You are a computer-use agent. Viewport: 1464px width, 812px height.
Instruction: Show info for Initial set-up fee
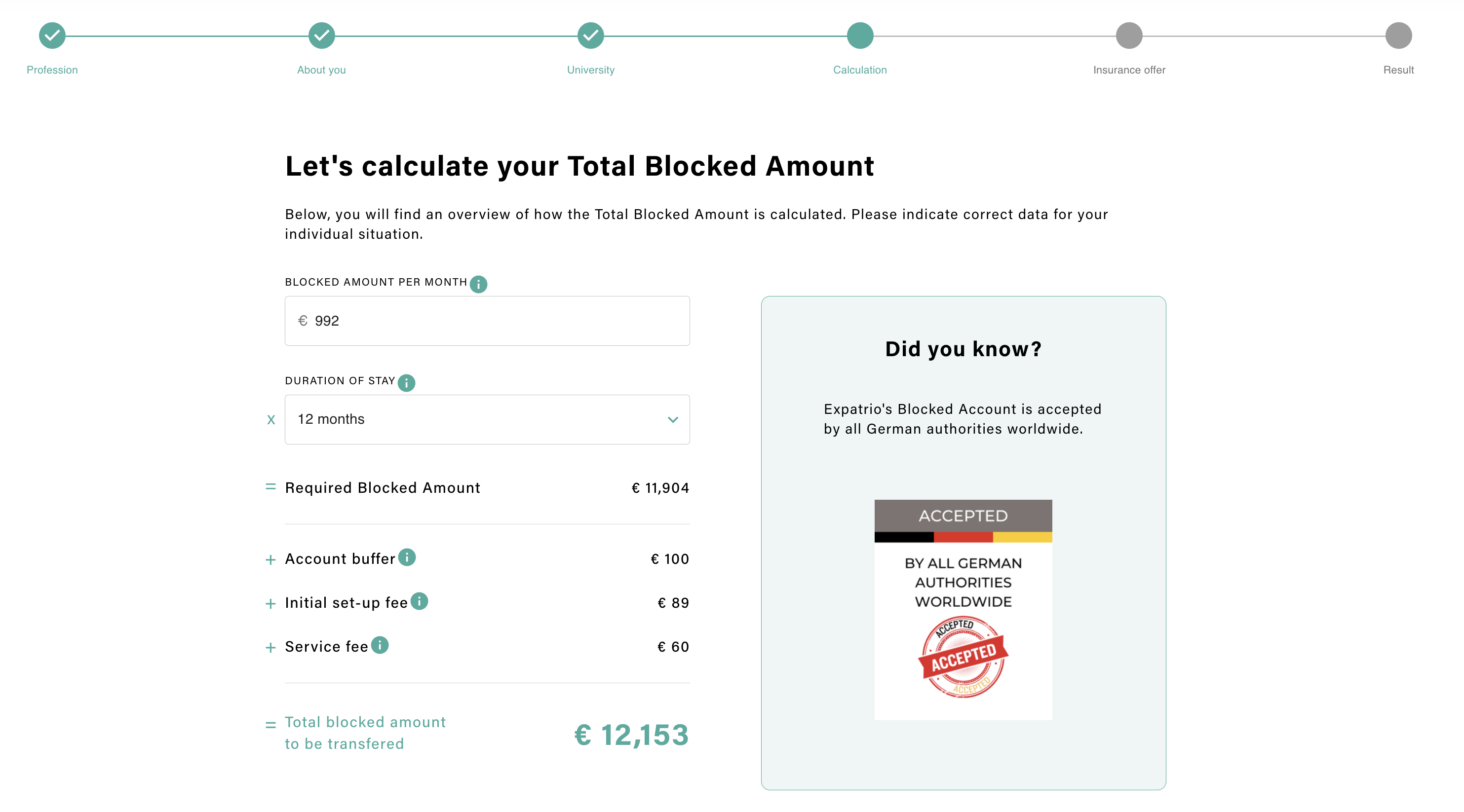coord(420,601)
